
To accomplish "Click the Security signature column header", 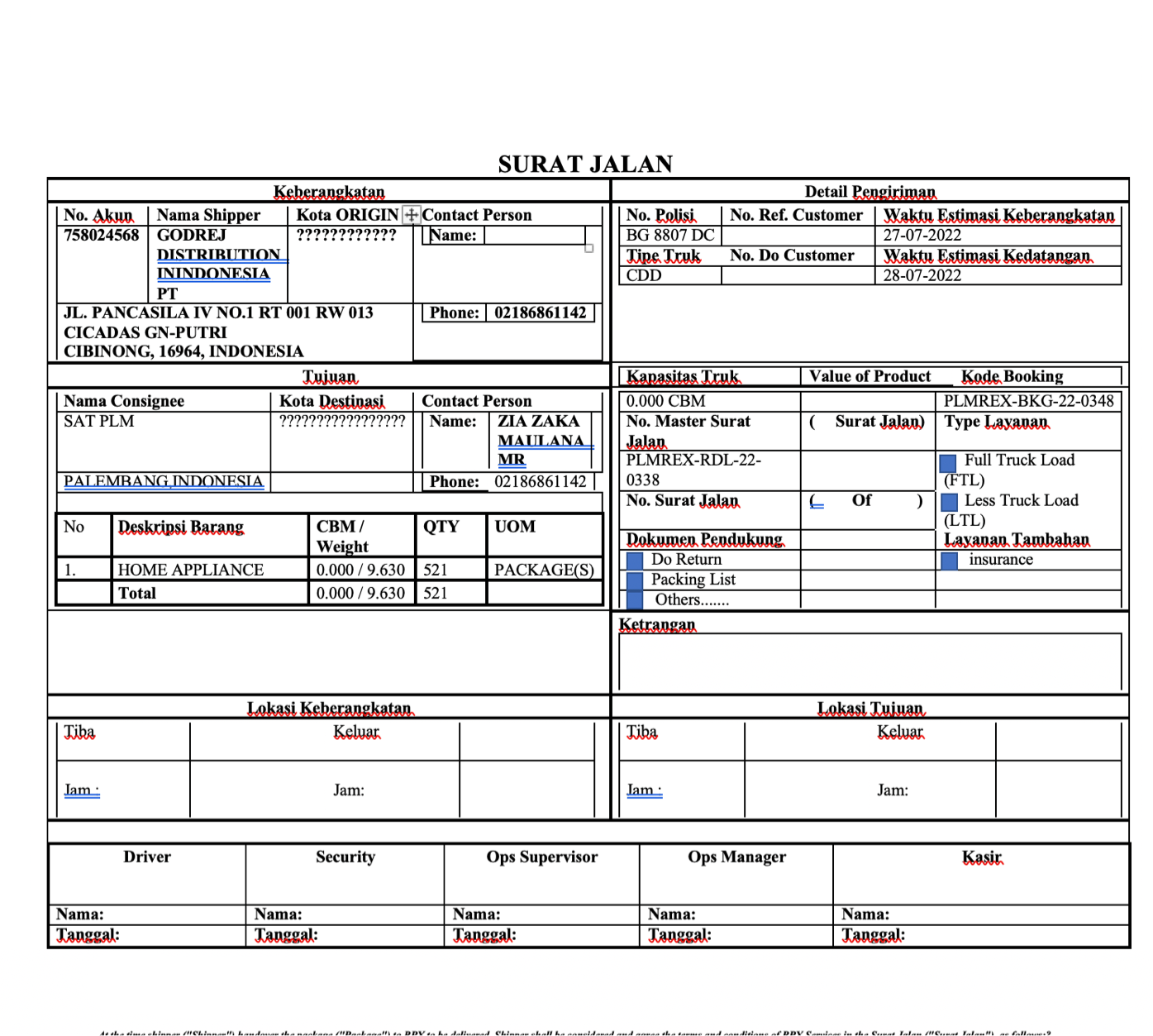I will pyautogui.click(x=345, y=857).
